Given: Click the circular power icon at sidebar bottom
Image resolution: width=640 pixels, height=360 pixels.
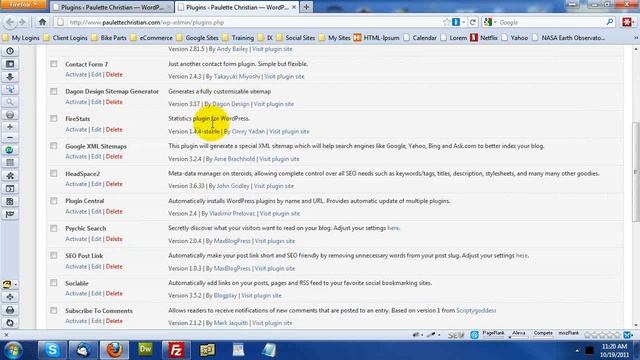Looking at the screenshot, I should (x=10, y=323).
